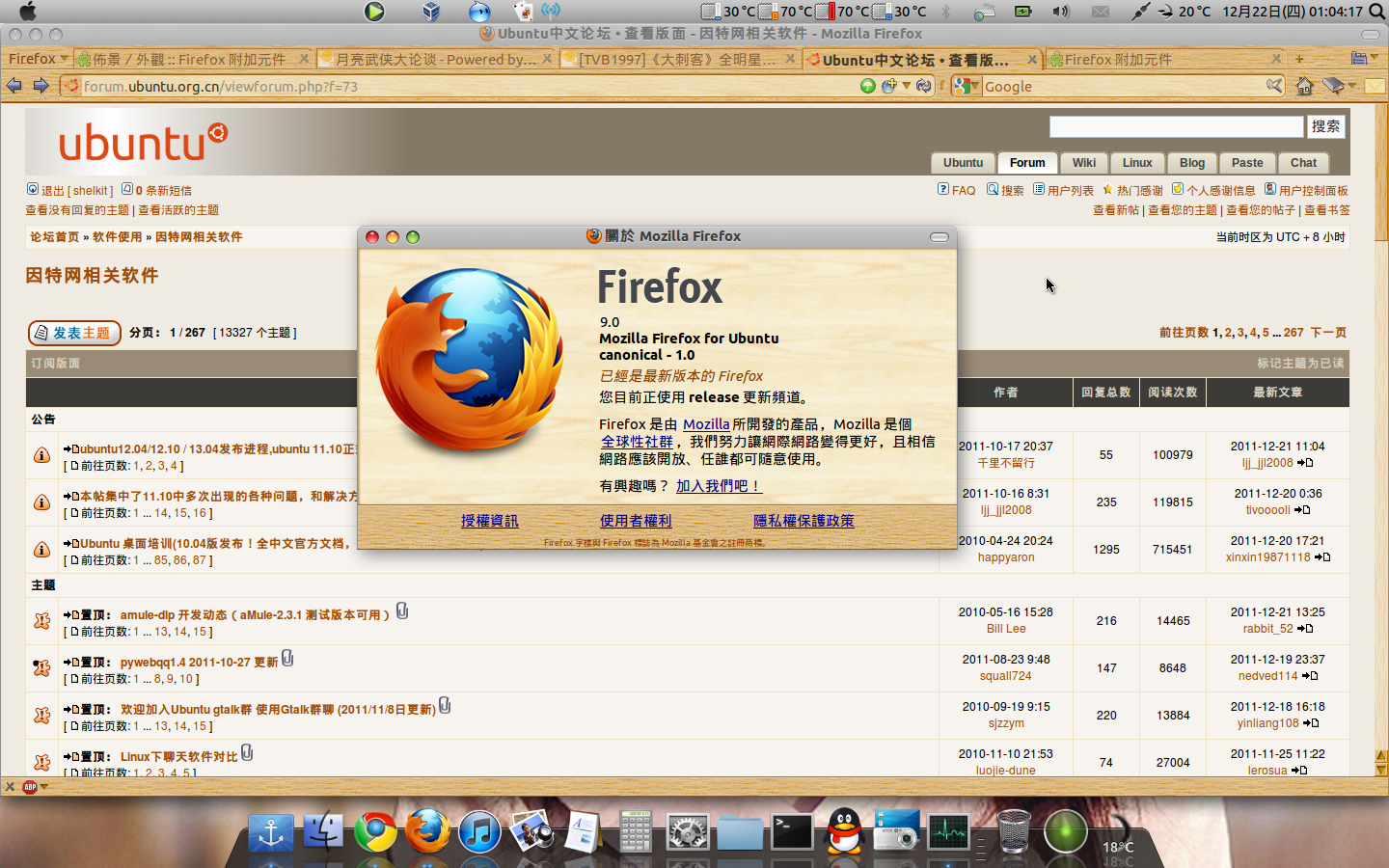Open the Finder icon in the dock
This screenshot has height=868, width=1389.
(x=323, y=831)
